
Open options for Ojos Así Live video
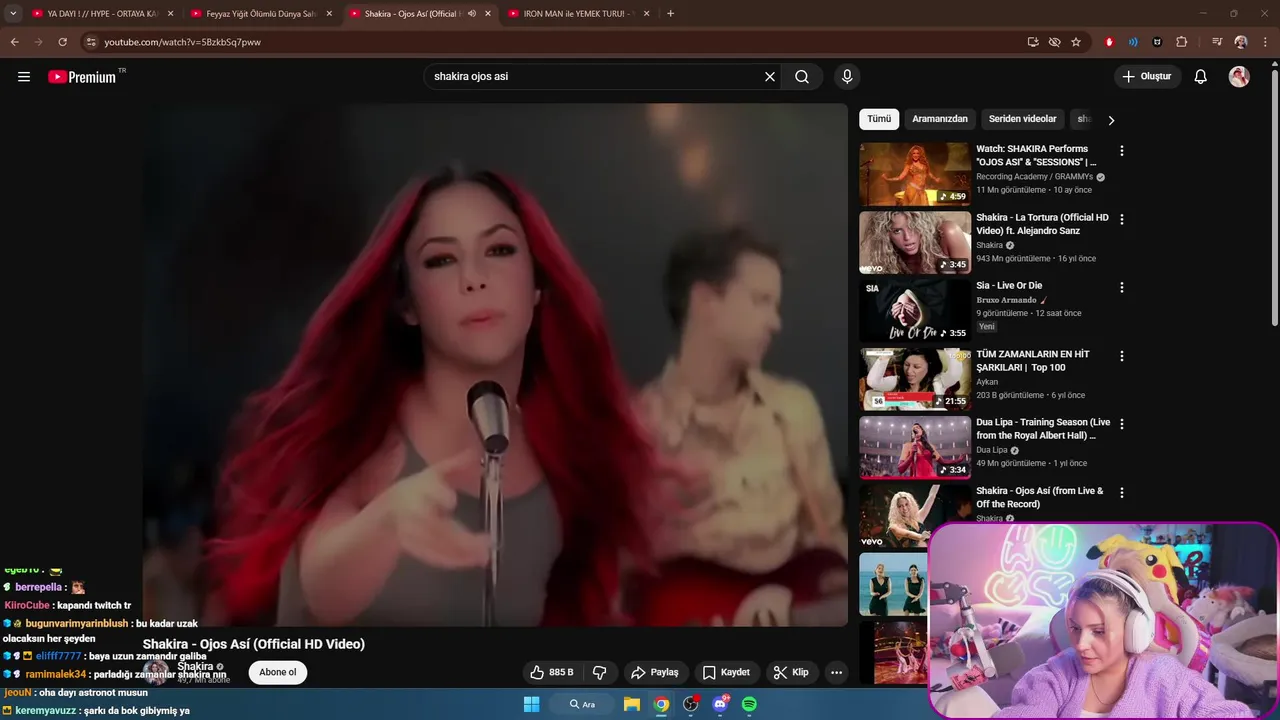coord(1121,493)
